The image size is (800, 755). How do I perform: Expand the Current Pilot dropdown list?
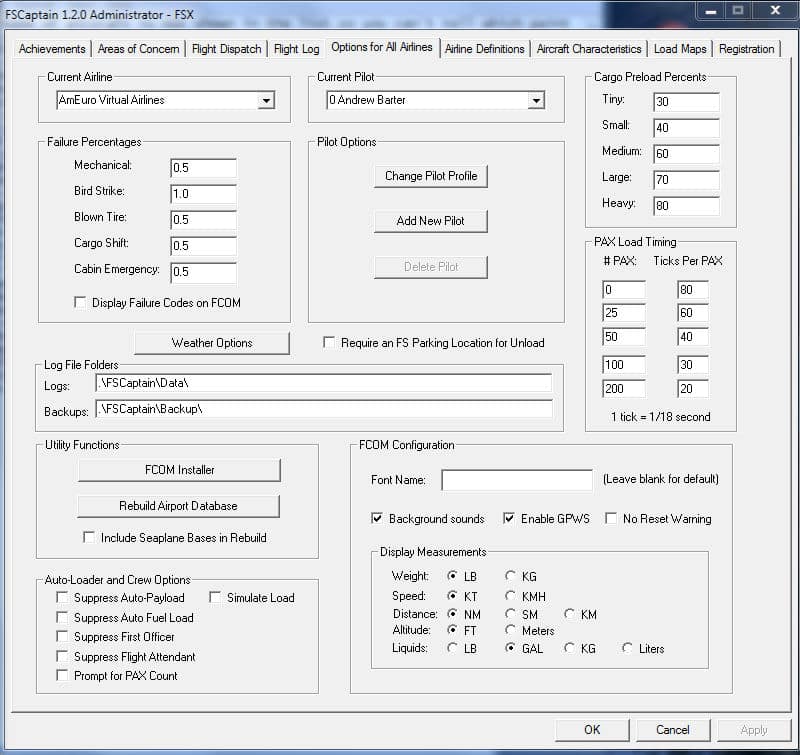[536, 101]
